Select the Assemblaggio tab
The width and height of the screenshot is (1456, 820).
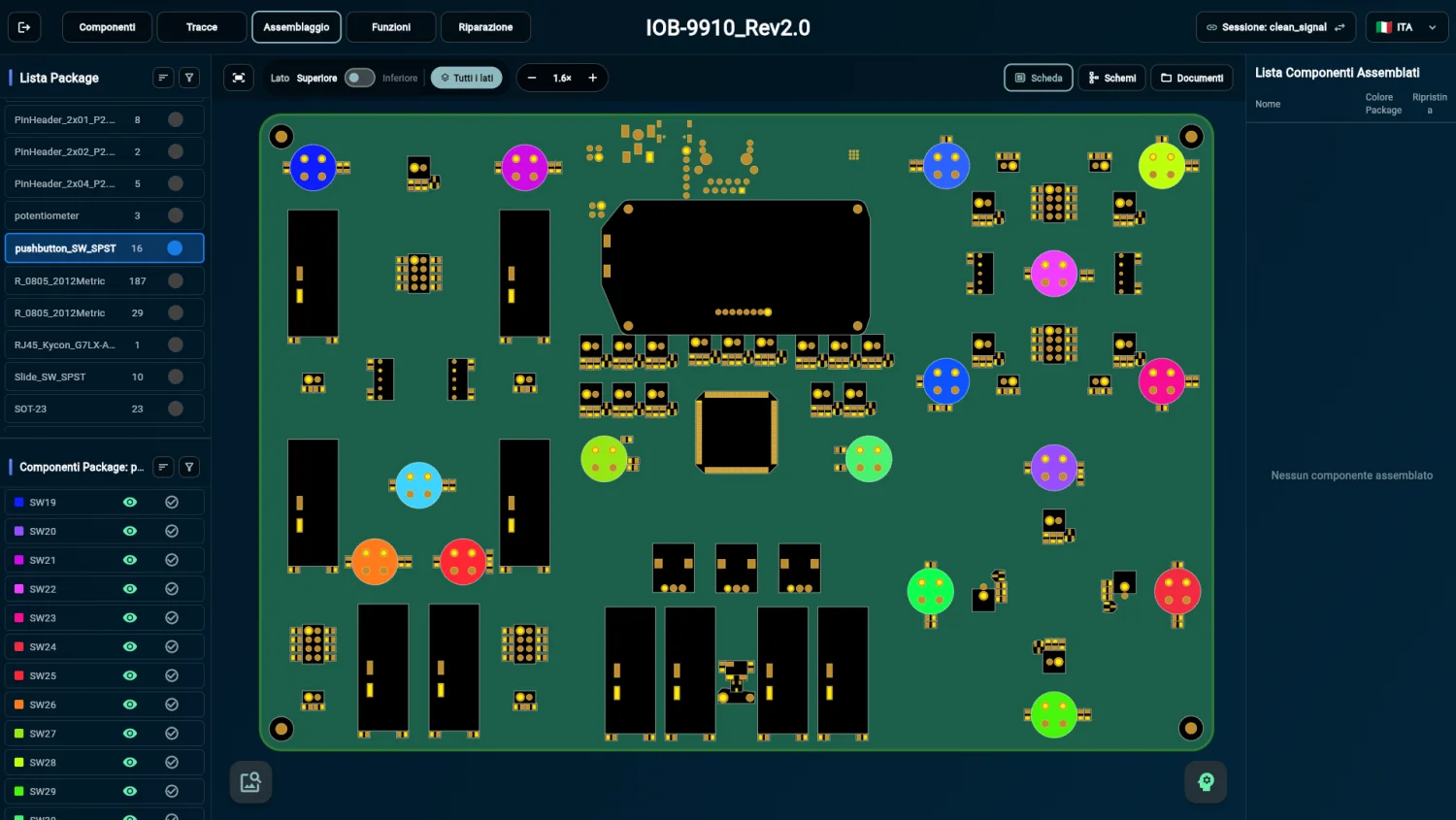[296, 27]
